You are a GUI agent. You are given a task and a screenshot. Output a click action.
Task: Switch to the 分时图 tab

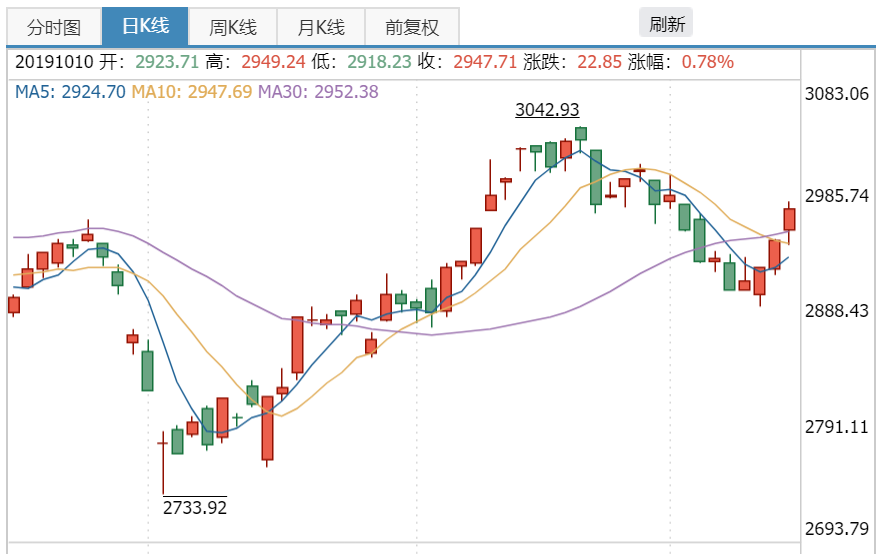point(54,27)
